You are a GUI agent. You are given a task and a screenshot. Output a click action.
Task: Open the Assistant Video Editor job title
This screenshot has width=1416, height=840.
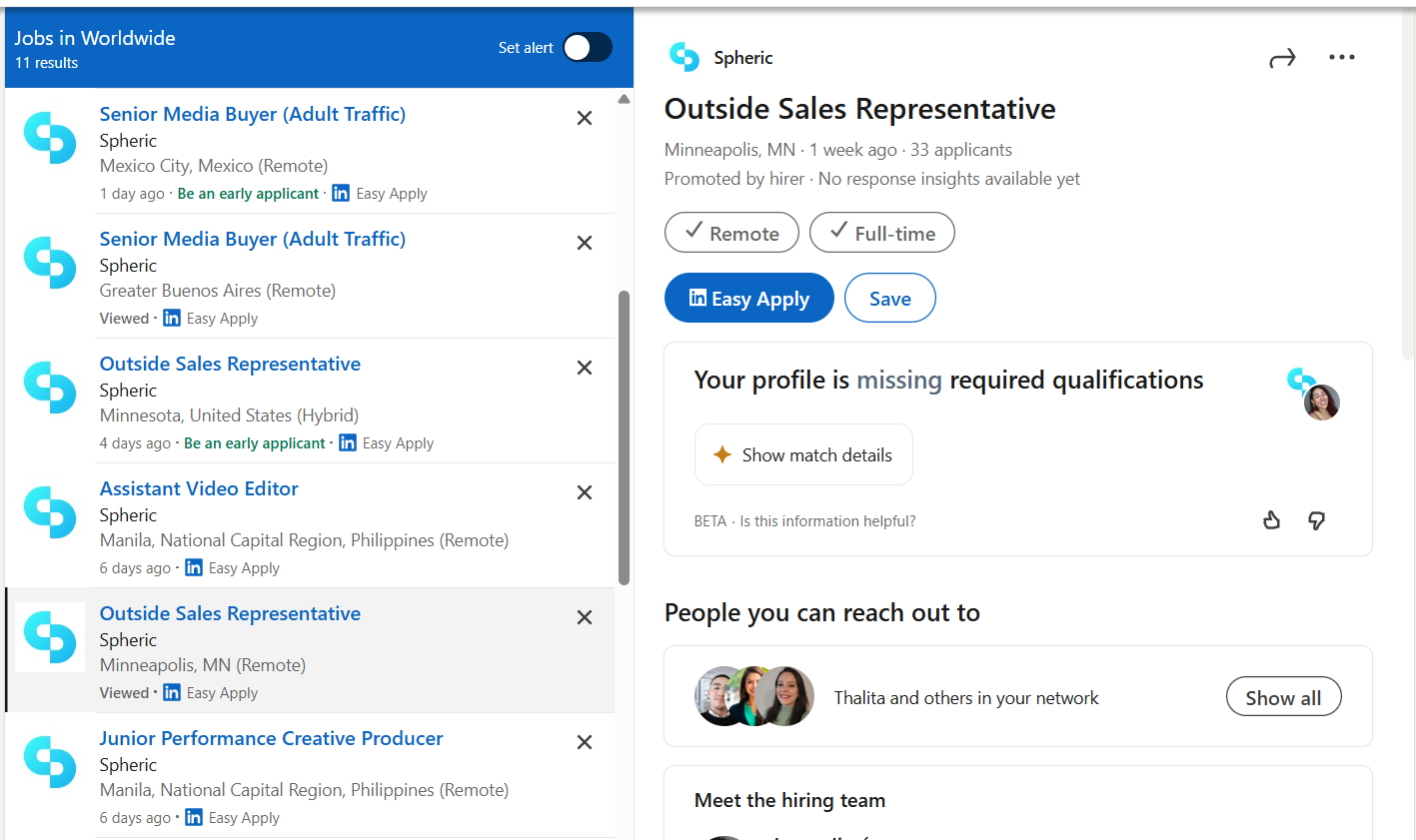[x=199, y=488]
